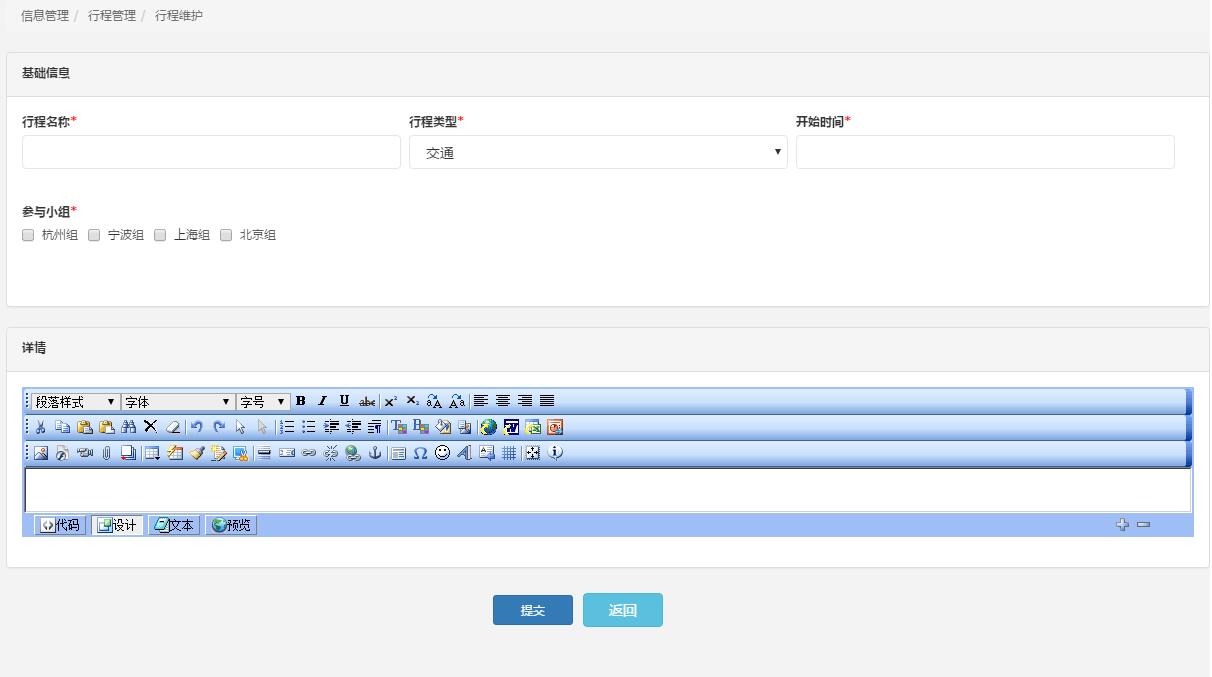Undo the last edit
The width and height of the screenshot is (1212, 677).
[197, 427]
